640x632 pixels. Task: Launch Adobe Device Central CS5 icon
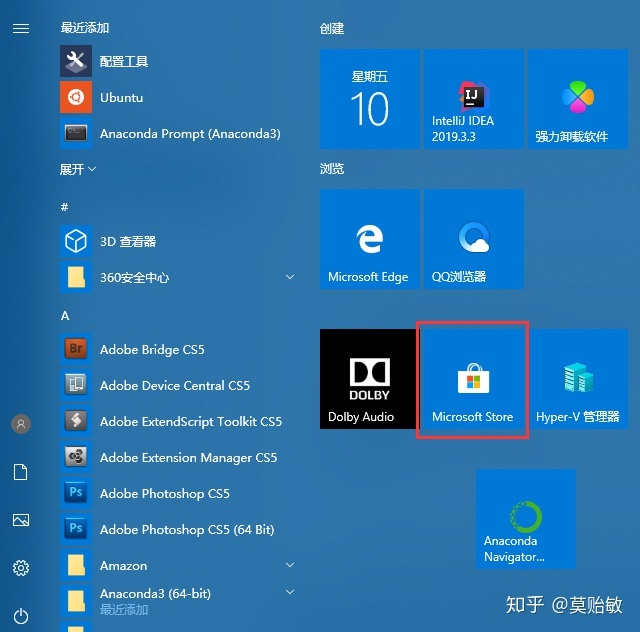tap(76, 385)
